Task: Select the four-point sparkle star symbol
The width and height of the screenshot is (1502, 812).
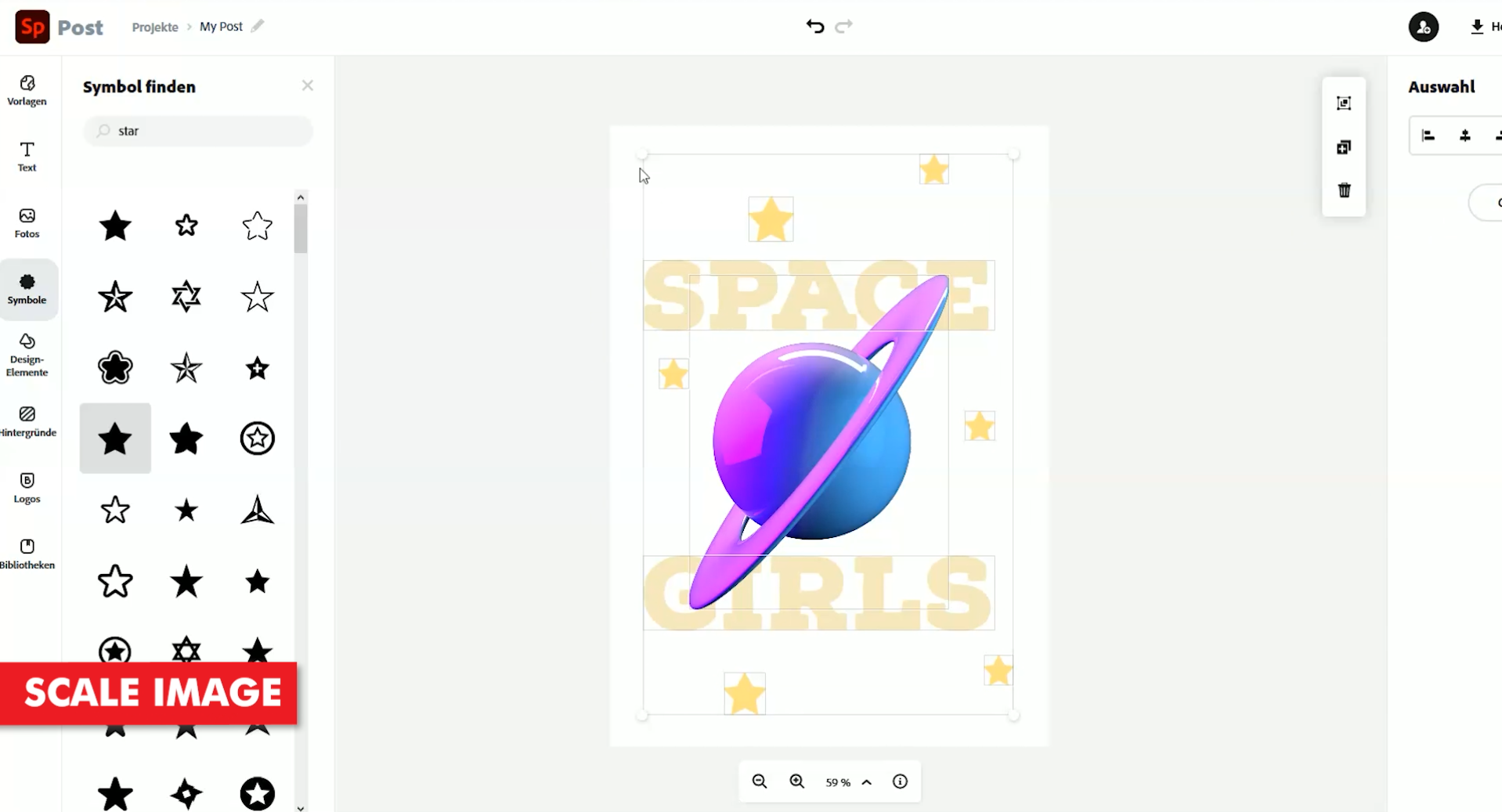Action: tap(186, 794)
